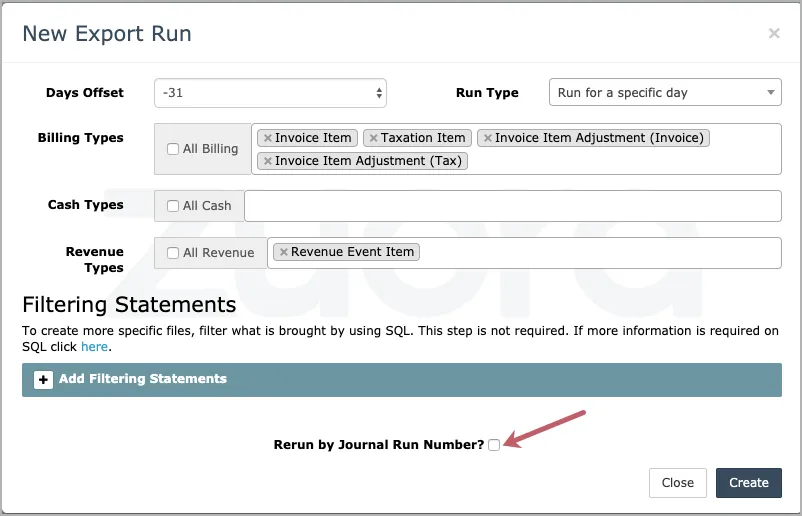Click the Invoice Item tag text

coord(313,138)
